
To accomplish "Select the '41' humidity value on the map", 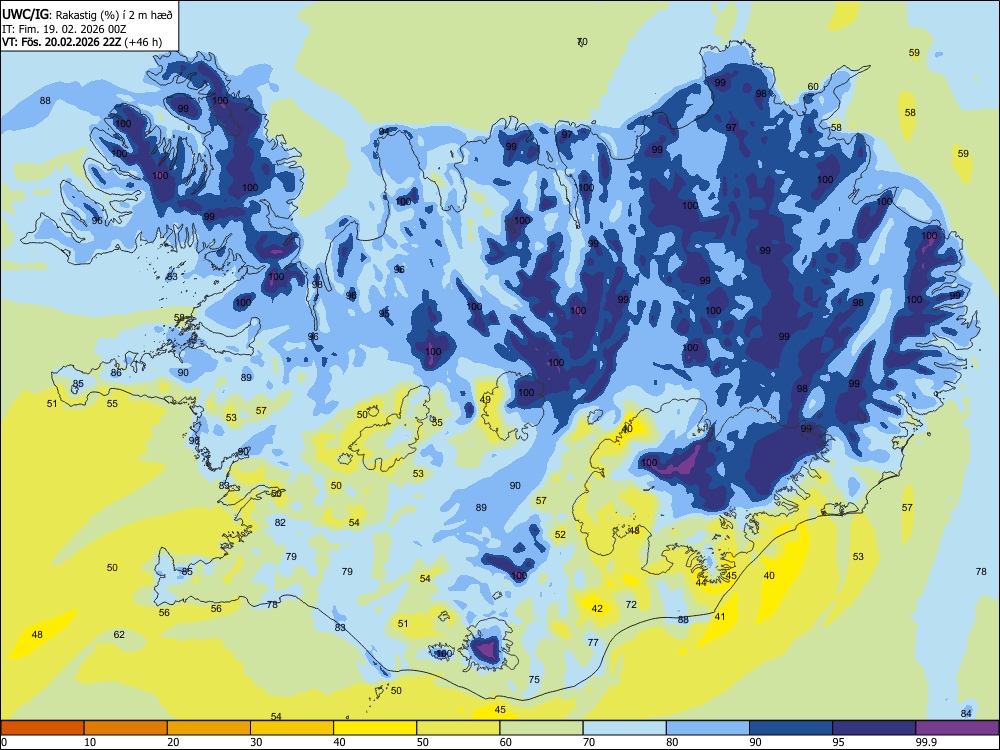I will 720,617.
